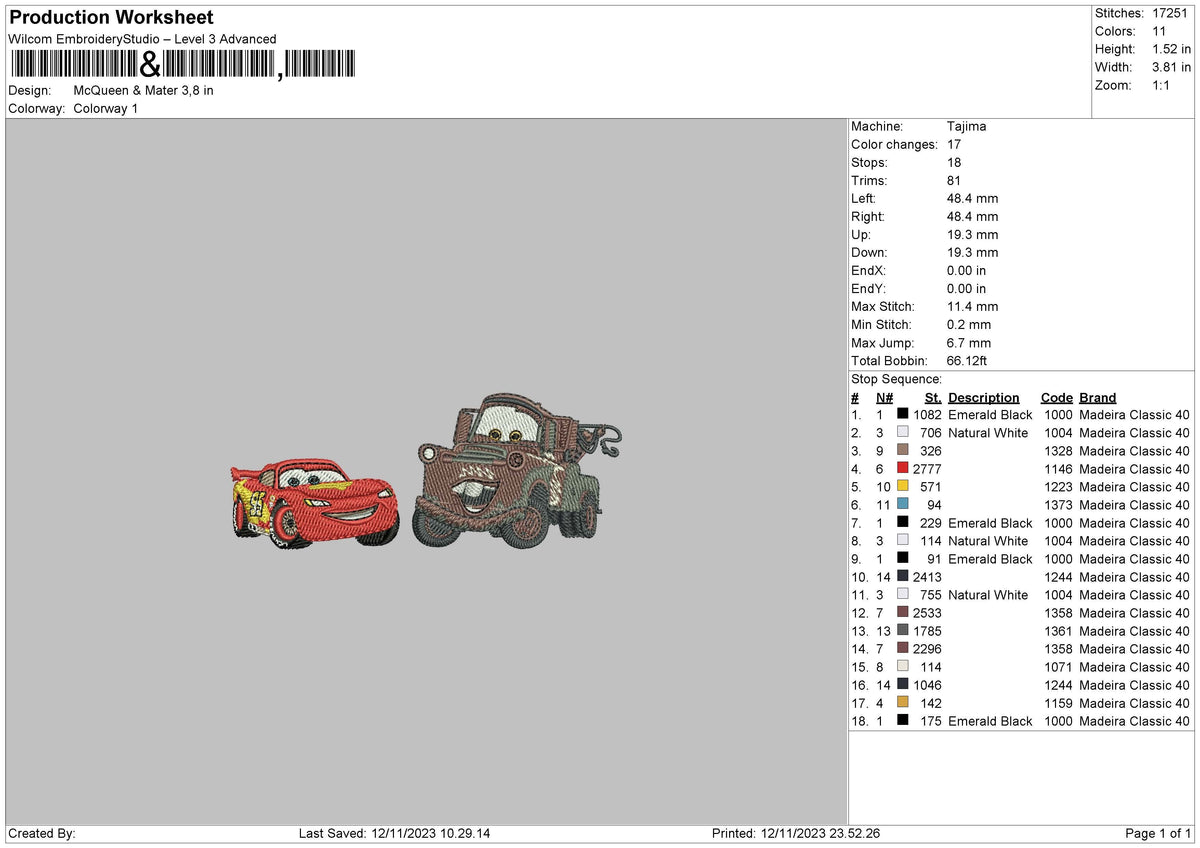Click the 'Stop Sequence:' heading
Screen dimensions: 1200x848
tap(896, 379)
